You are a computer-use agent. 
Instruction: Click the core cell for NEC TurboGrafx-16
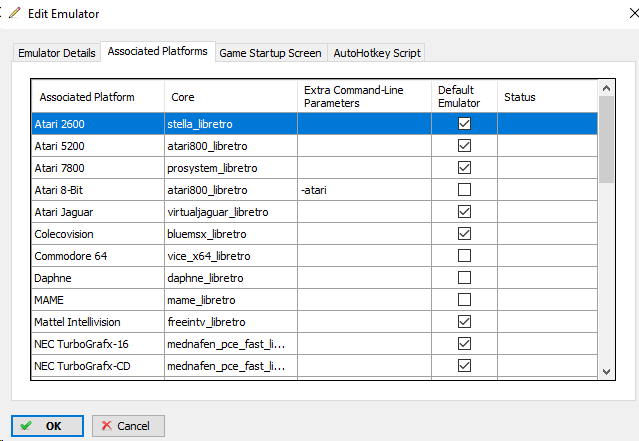pos(231,344)
